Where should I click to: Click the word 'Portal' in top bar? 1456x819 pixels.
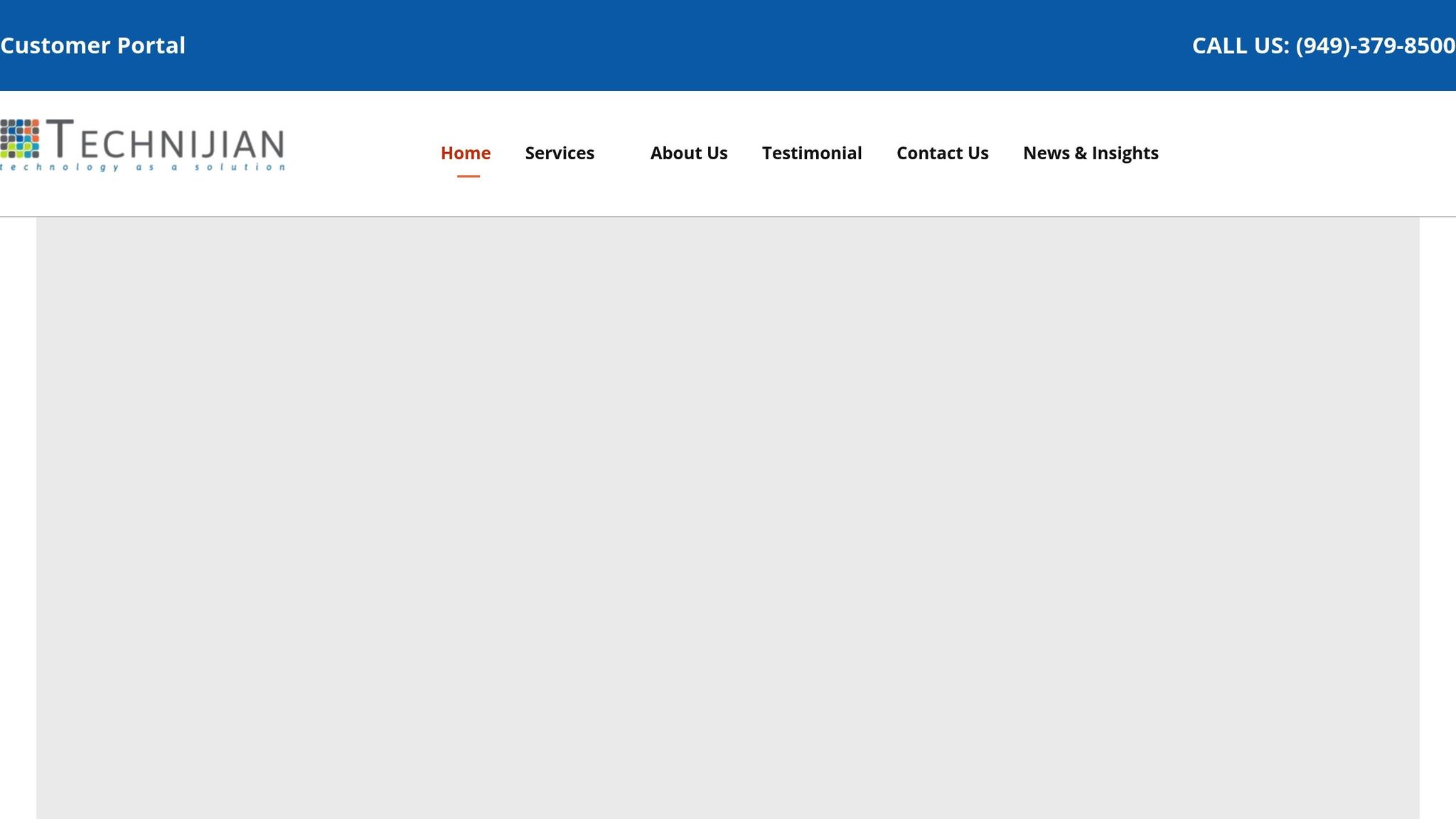[x=151, y=45]
